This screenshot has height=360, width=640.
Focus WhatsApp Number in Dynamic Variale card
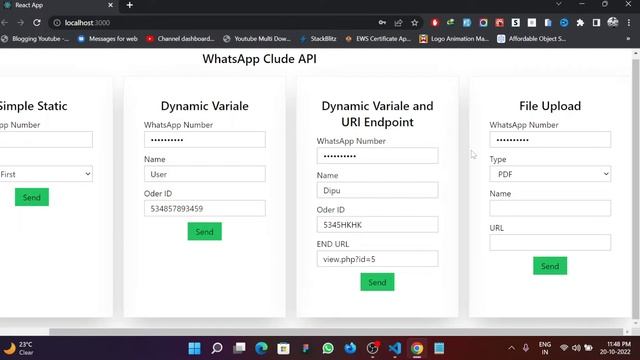(x=204, y=140)
